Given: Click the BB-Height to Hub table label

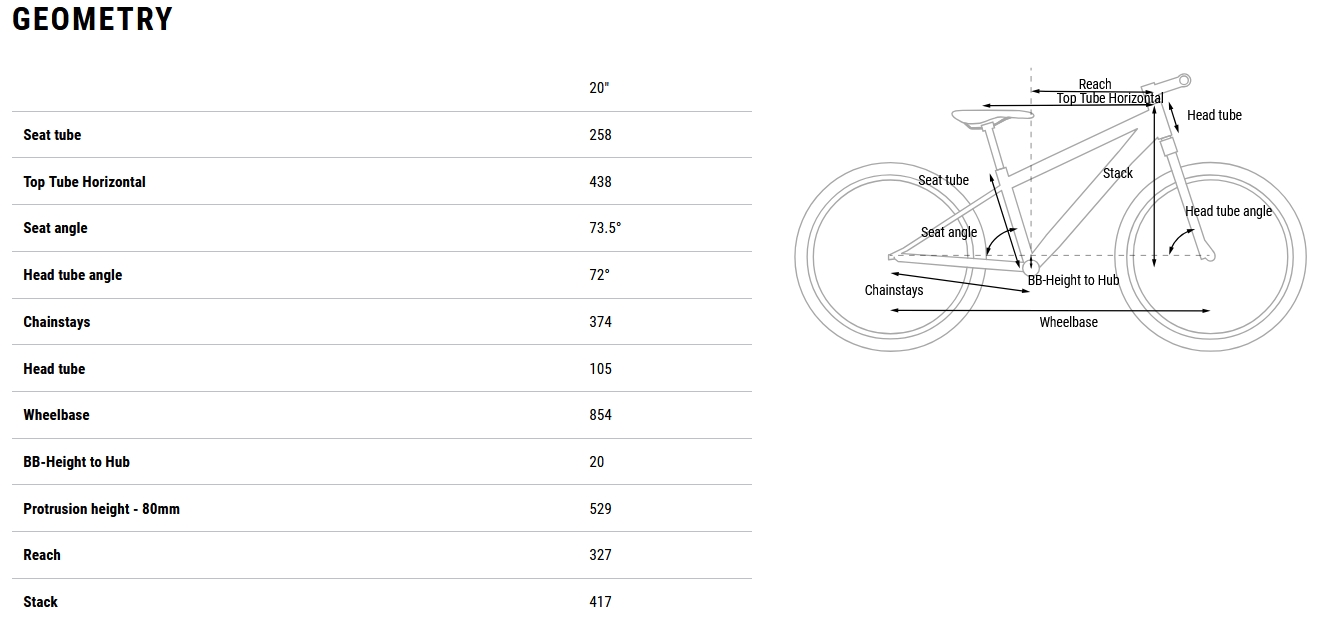Looking at the screenshot, I should [76, 462].
